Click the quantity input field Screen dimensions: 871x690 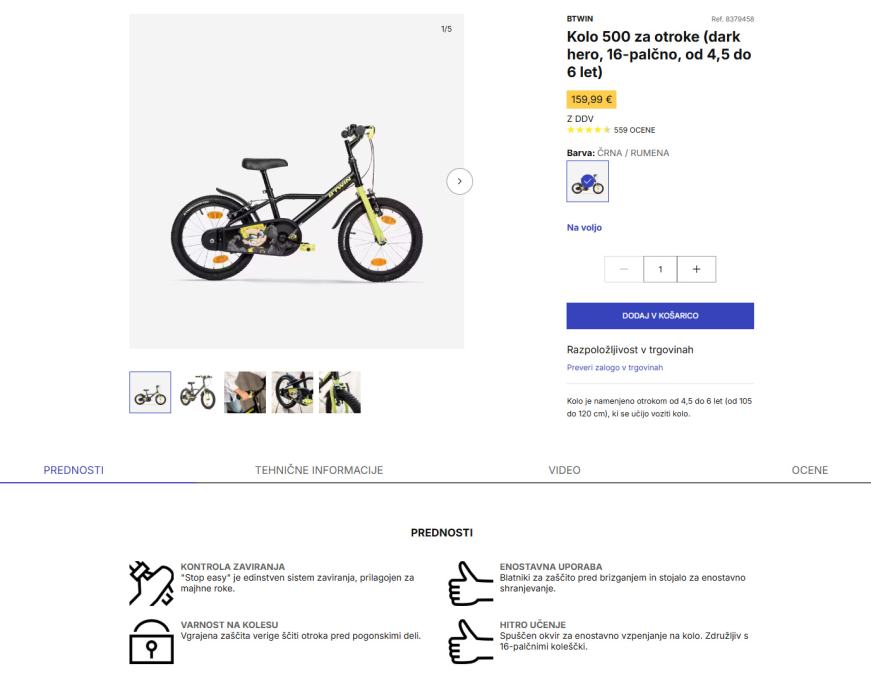pyautogui.click(x=660, y=269)
